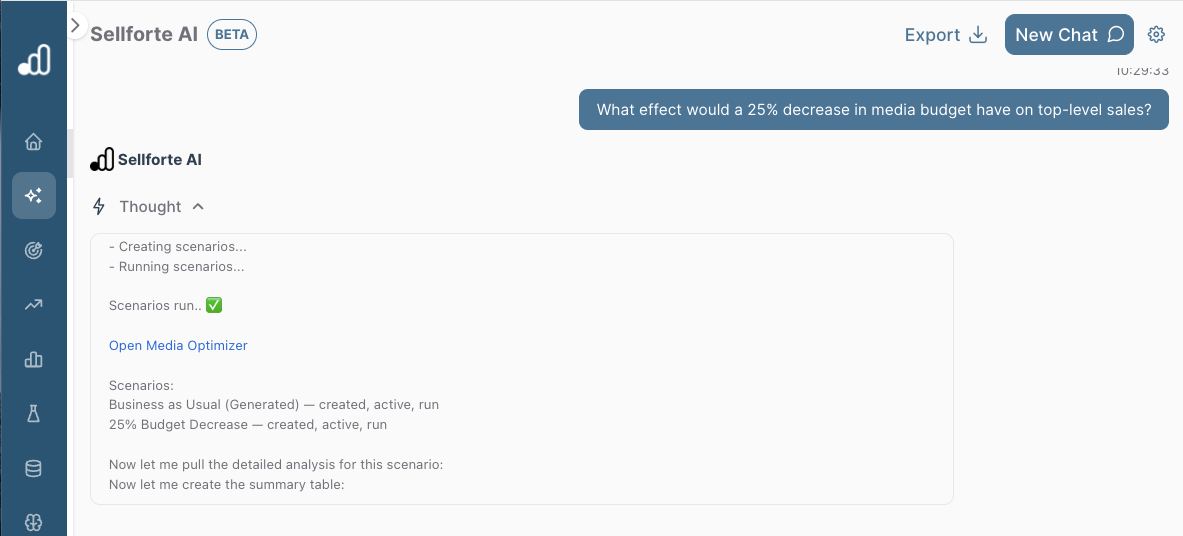
Task: Export the chat conversation
Action: tap(945, 35)
